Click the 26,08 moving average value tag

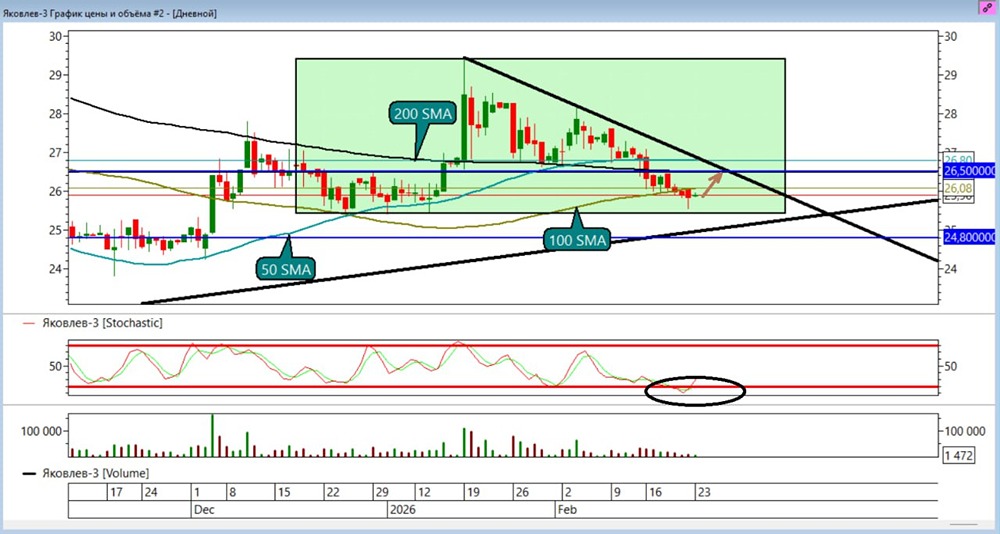click(957, 189)
